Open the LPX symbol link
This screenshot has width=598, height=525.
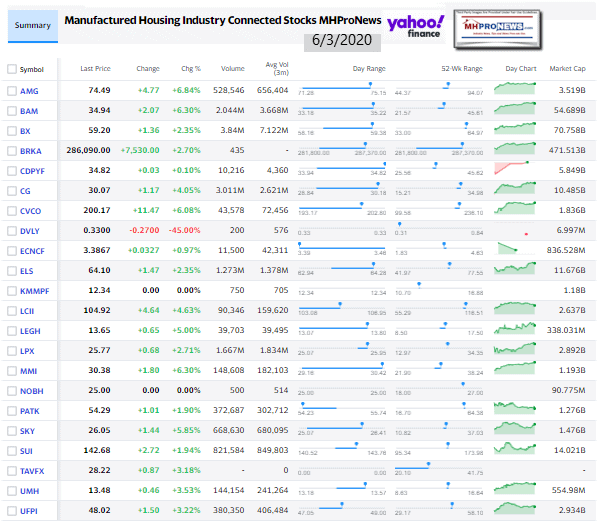pos(27,351)
